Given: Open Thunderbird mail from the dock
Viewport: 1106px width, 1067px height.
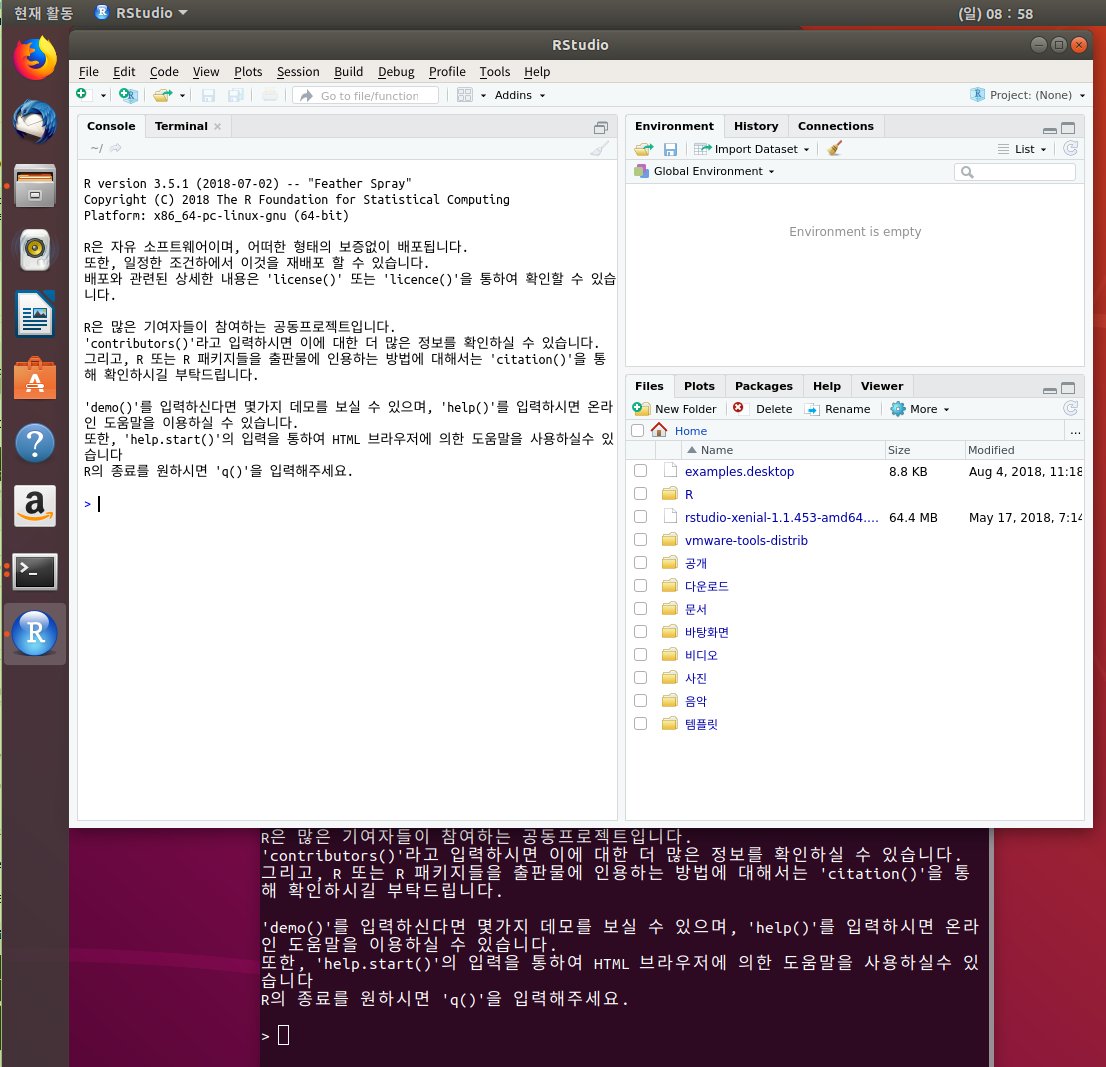Looking at the screenshot, I should tap(35, 121).
